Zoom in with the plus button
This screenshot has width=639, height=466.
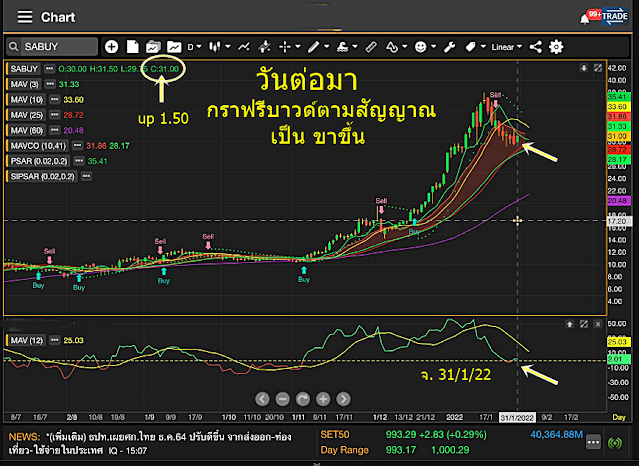(323, 399)
